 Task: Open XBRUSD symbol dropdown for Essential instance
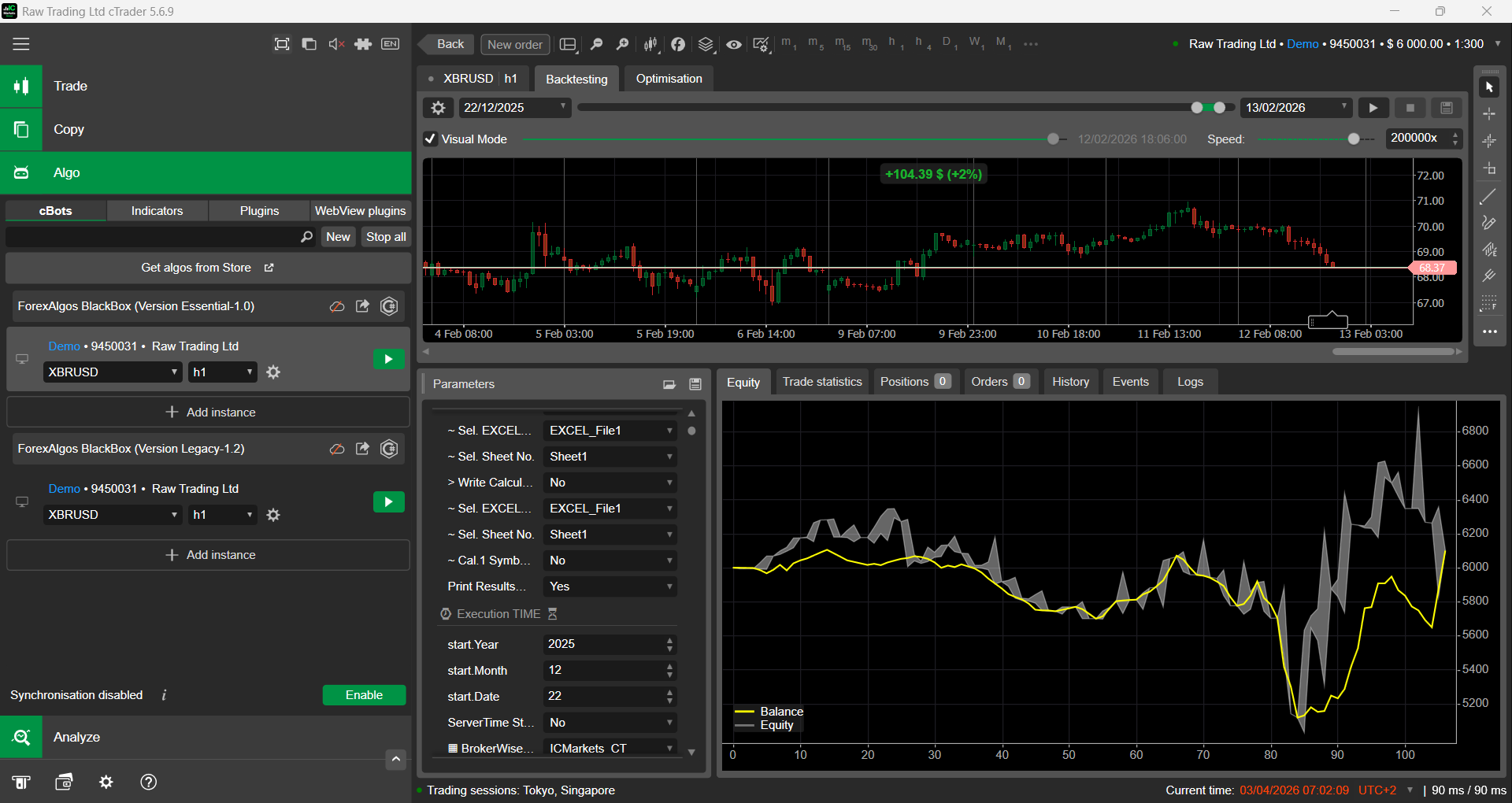tap(113, 372)
